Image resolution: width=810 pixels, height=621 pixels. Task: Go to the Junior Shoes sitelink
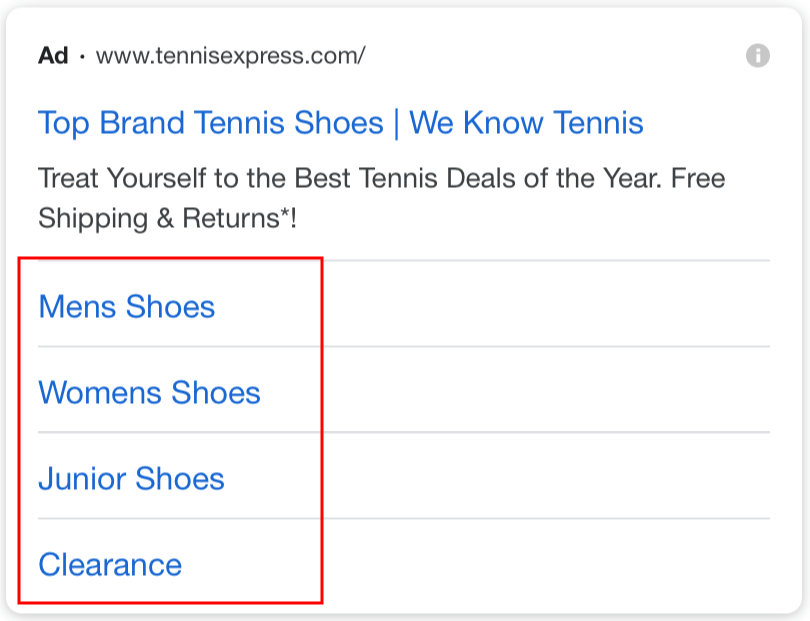[131, 478]
